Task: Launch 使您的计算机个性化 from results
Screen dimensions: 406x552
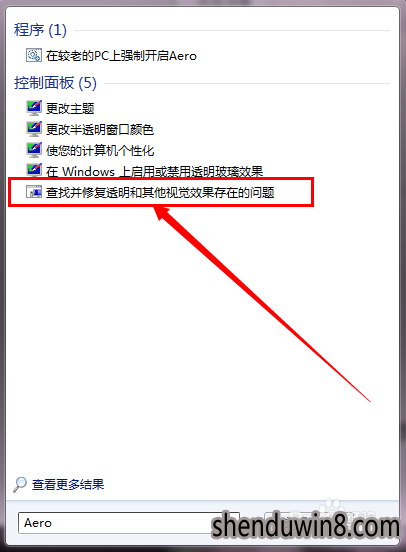Action: pyautogui.click(x=100, y=150)
